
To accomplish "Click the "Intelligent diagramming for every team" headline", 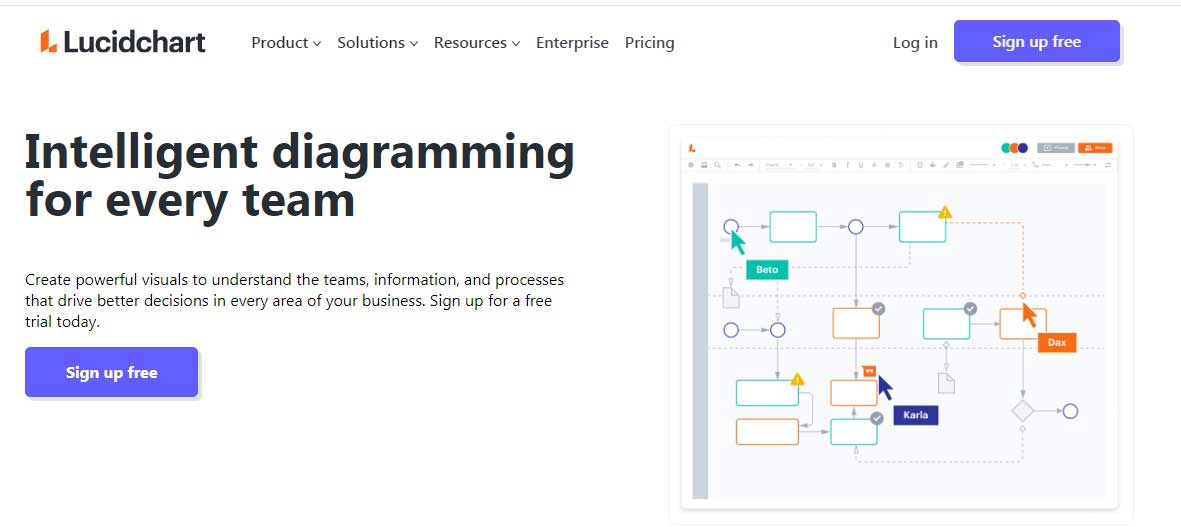I will [x=300, y=175].
